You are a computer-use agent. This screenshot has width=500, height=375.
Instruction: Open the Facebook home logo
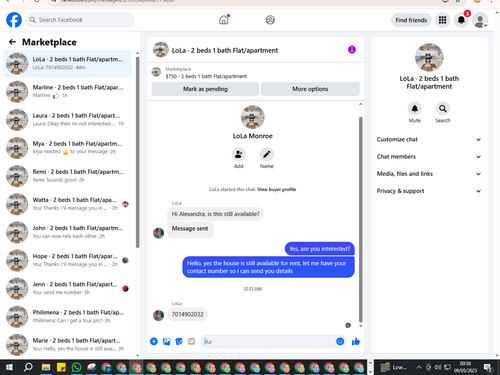14,20
